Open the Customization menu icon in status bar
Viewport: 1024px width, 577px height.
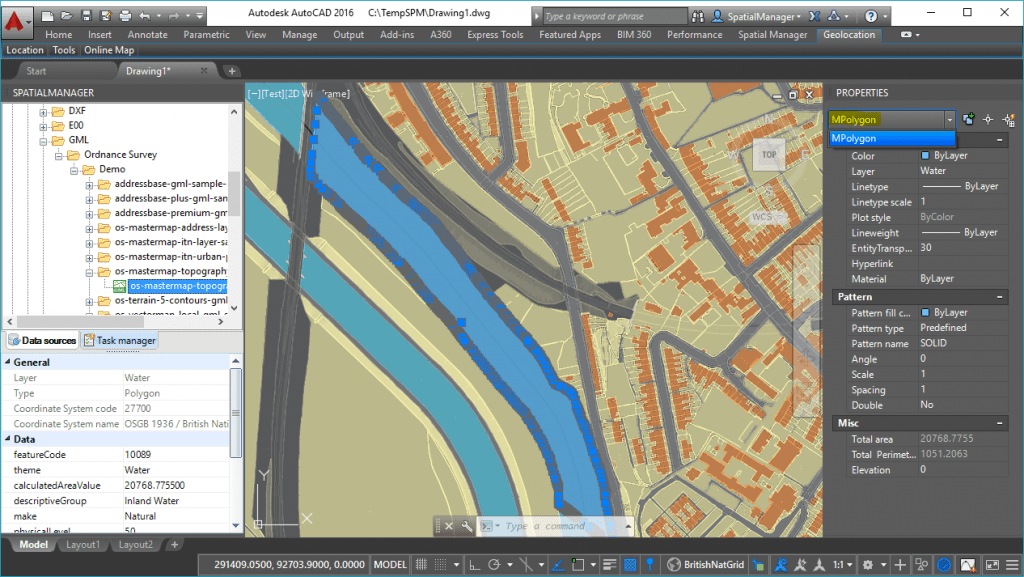(1010, 565)
